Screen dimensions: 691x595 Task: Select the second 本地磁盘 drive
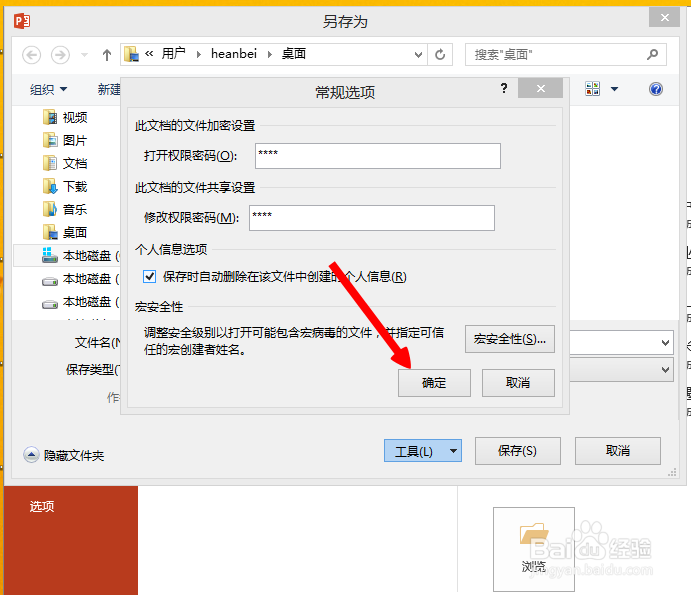(80, 279)
